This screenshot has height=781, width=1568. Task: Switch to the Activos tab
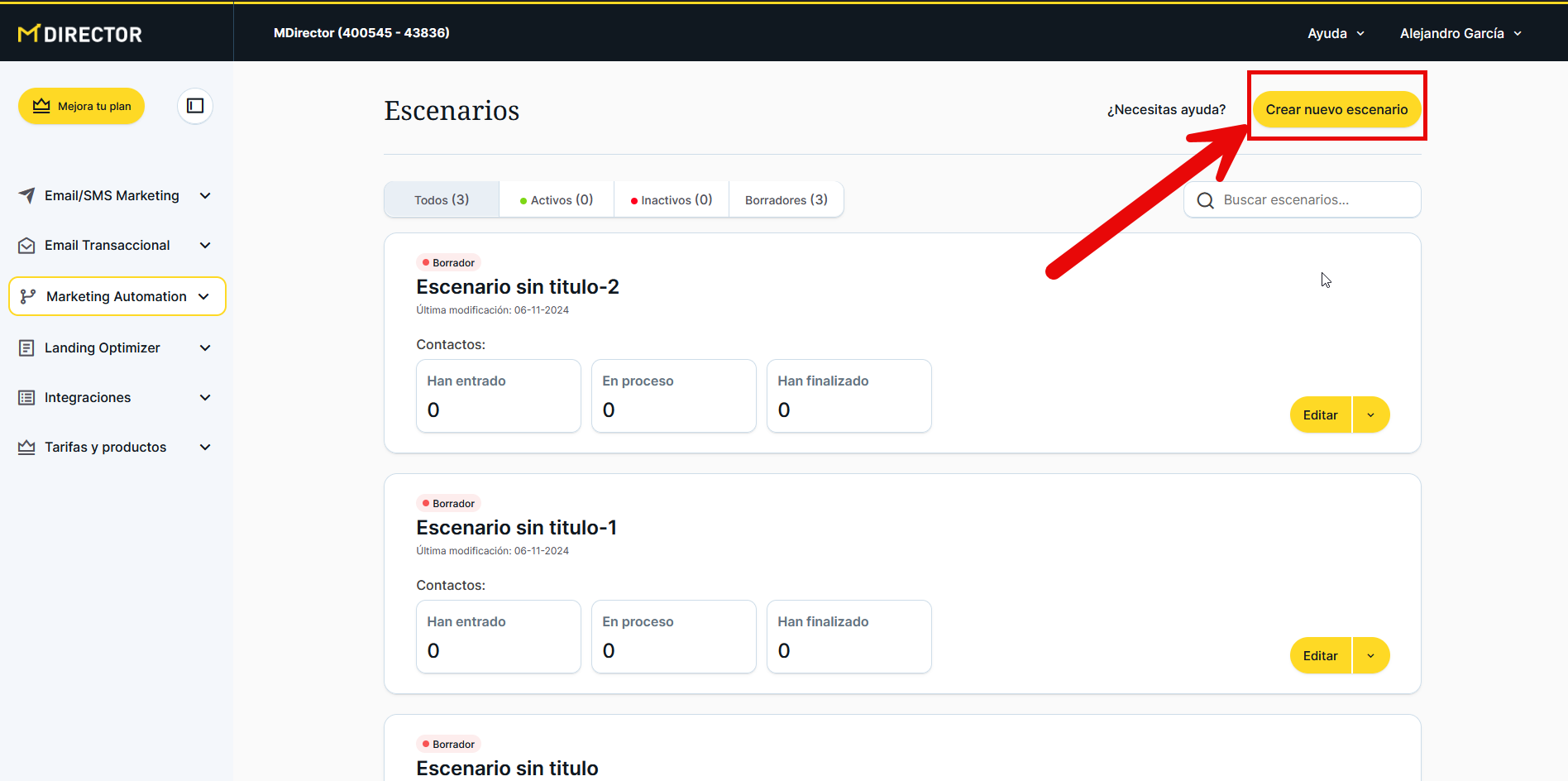tap(557, 200)
